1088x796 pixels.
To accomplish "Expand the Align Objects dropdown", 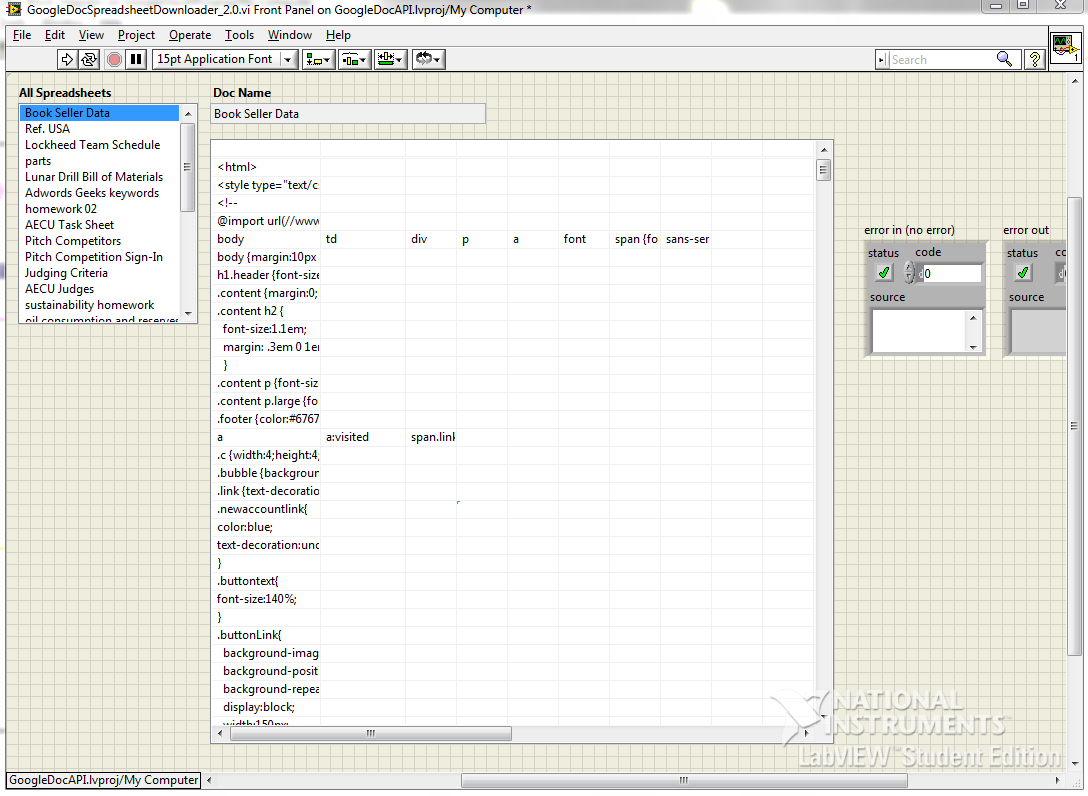I will [318, 59].
